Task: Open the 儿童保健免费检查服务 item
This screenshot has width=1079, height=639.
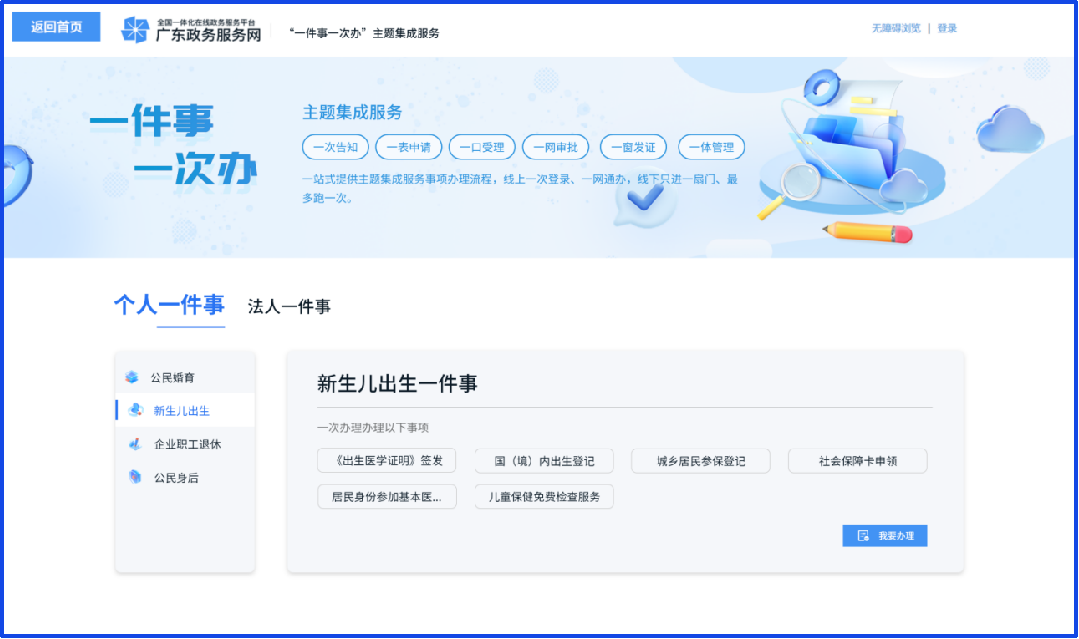Action: 544,497
